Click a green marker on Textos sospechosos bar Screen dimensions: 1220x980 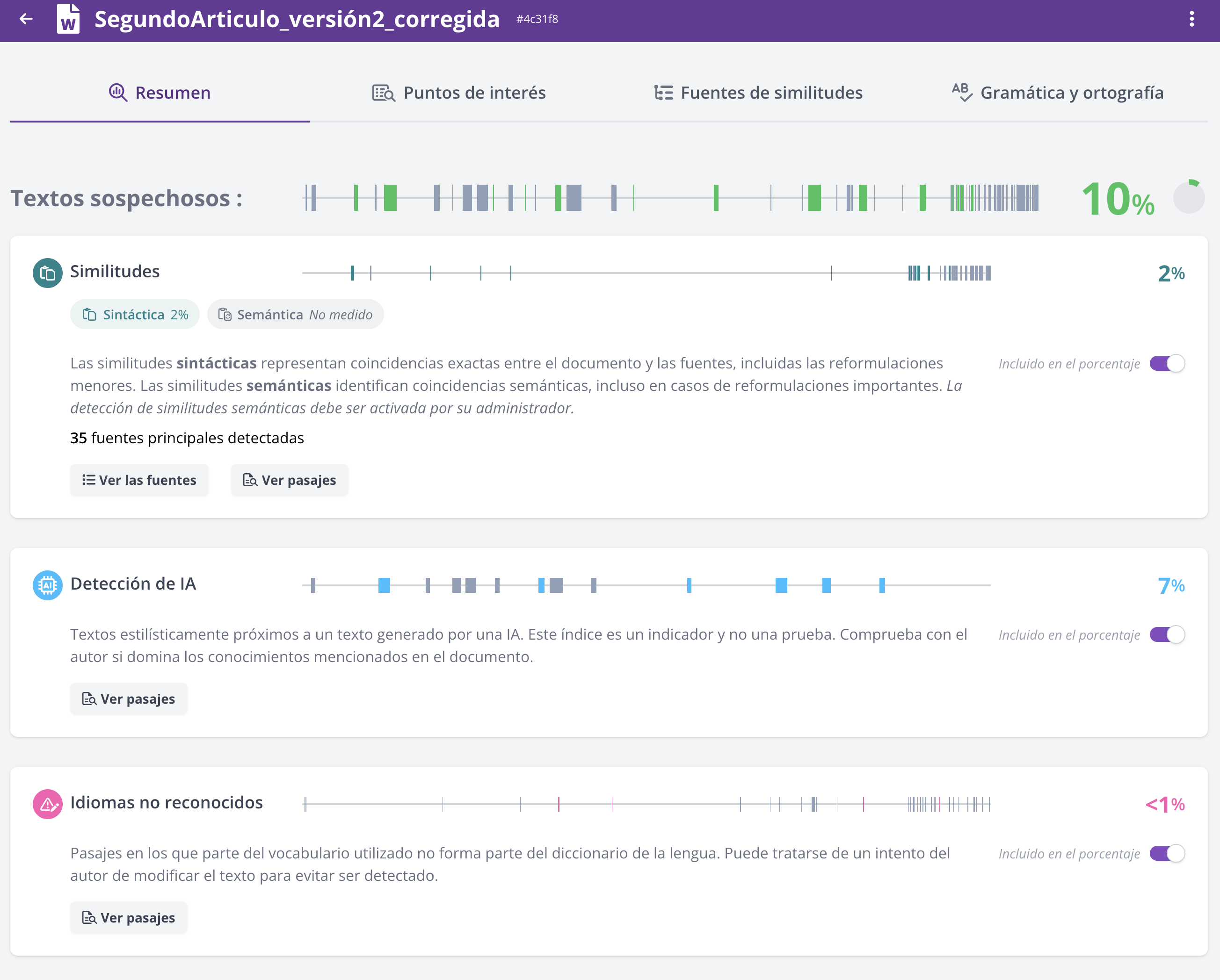(x=391, y=198)
